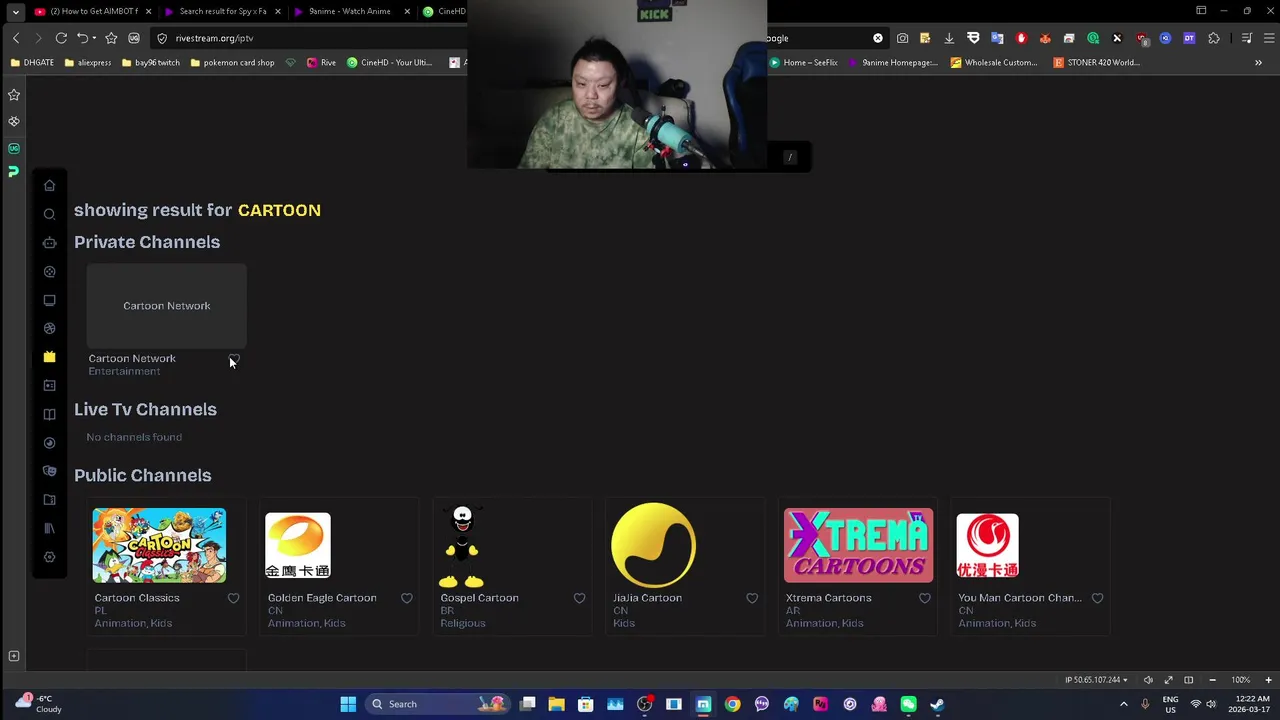Favorite the Cartoon Classics channel
This screenshot has width=1280, height=720.
(x=233, y=598)
